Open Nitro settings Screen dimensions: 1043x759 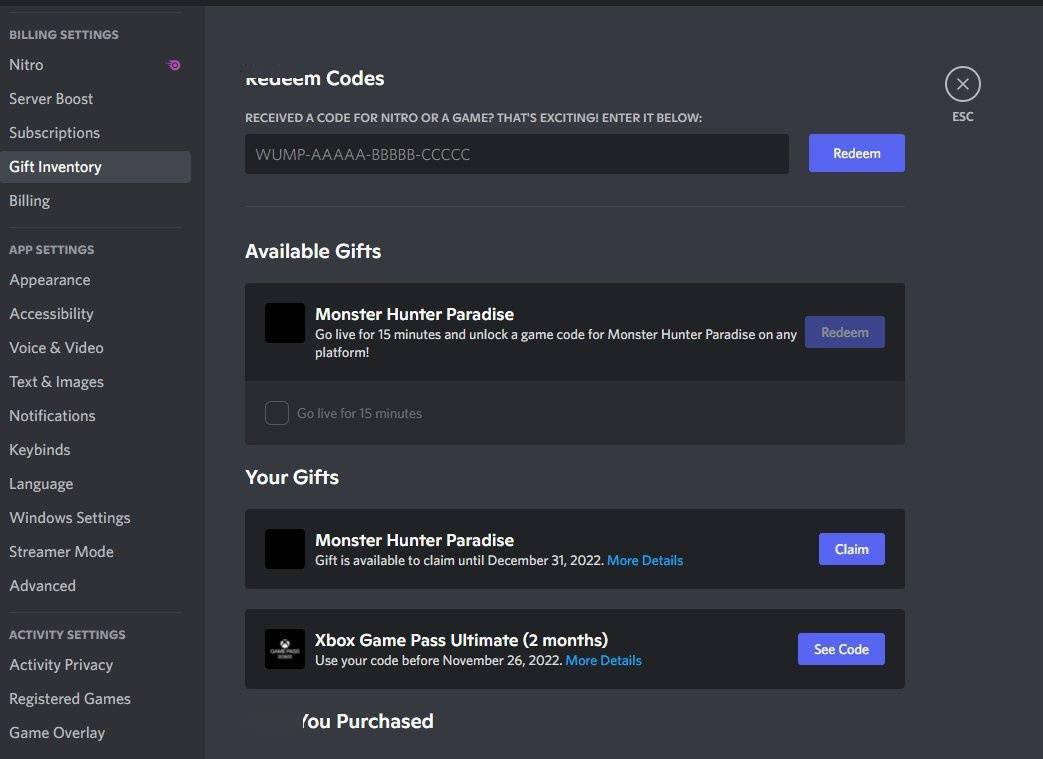(26, 64)
